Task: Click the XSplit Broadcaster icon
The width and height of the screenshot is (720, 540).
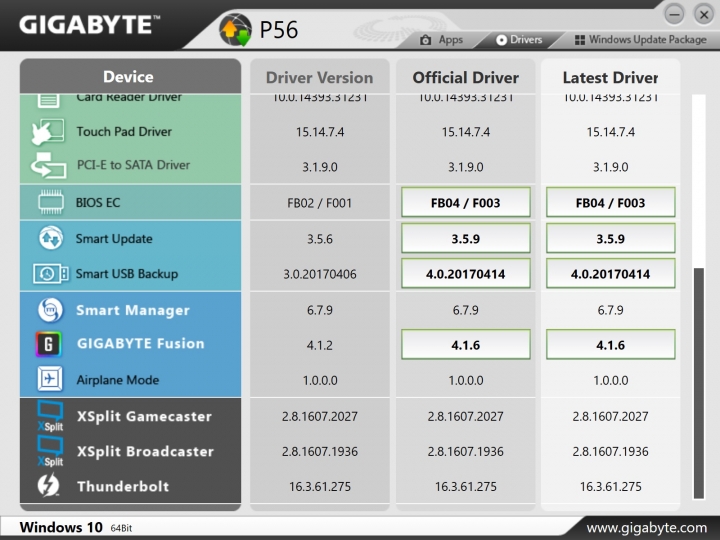Action: coord(50,451)
